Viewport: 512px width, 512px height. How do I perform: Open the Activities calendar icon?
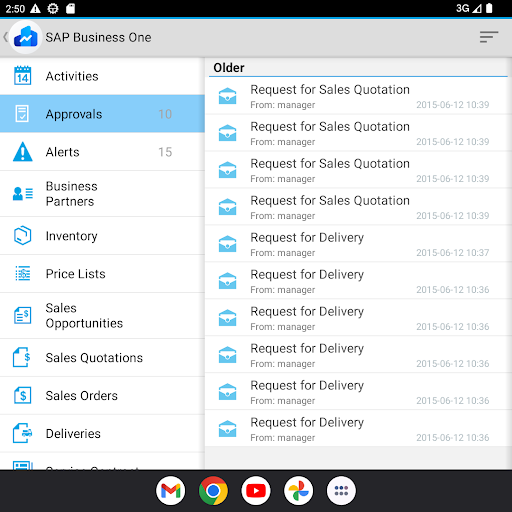tap(22, 76)
